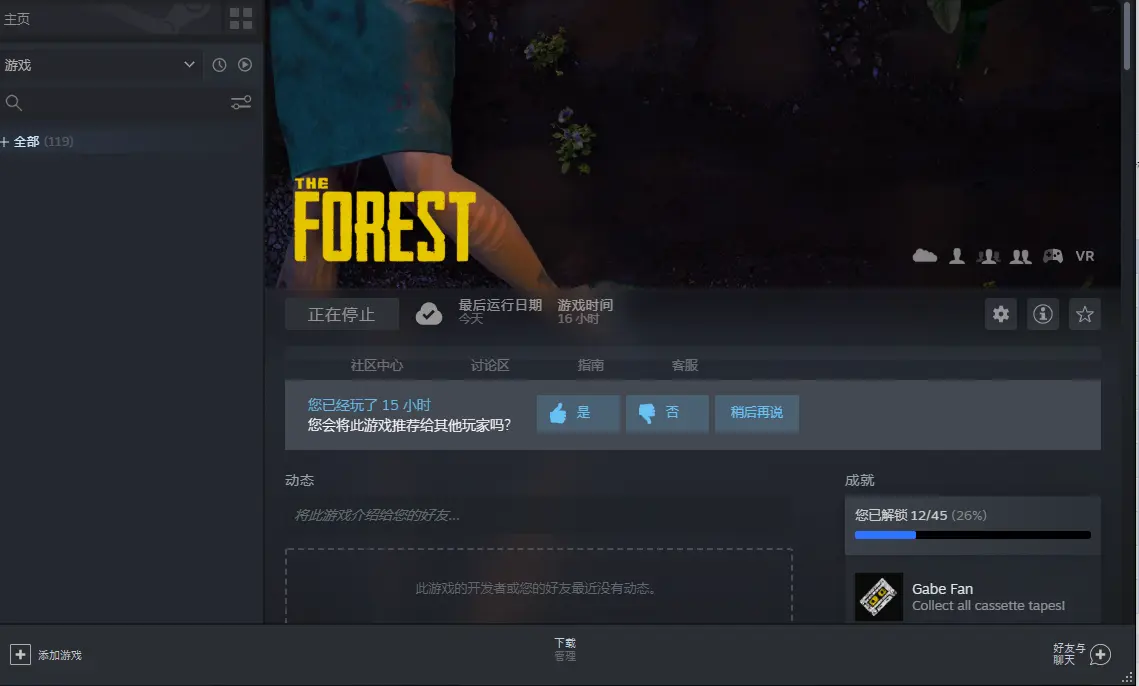Click the 正在停止 button
The image size is (1139, 686).
(x=341, y=314)
